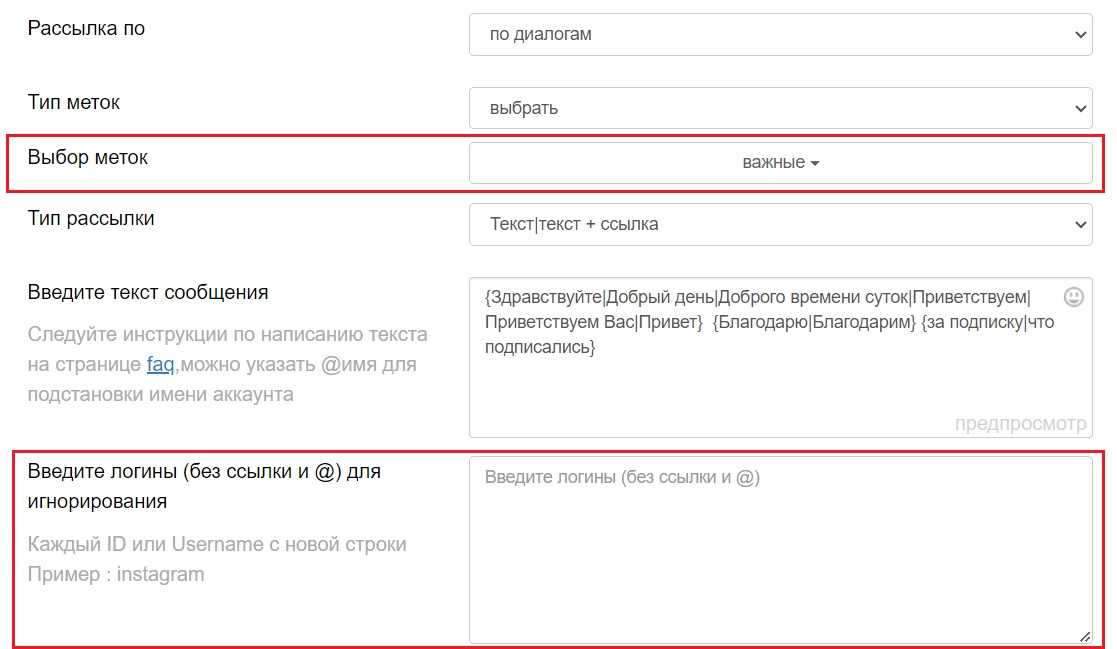Open the emoji picker smiley icon
Screen dimensions: 1117x649
1073,297
